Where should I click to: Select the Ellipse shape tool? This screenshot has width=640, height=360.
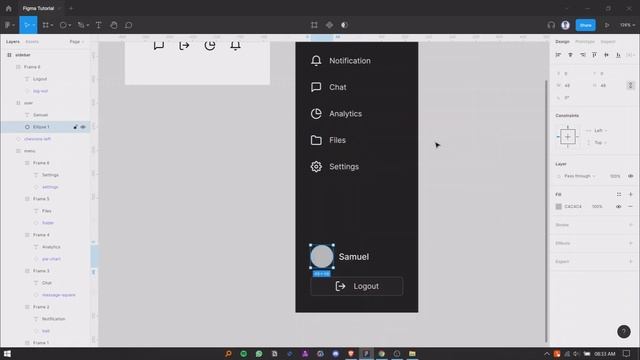63,25
